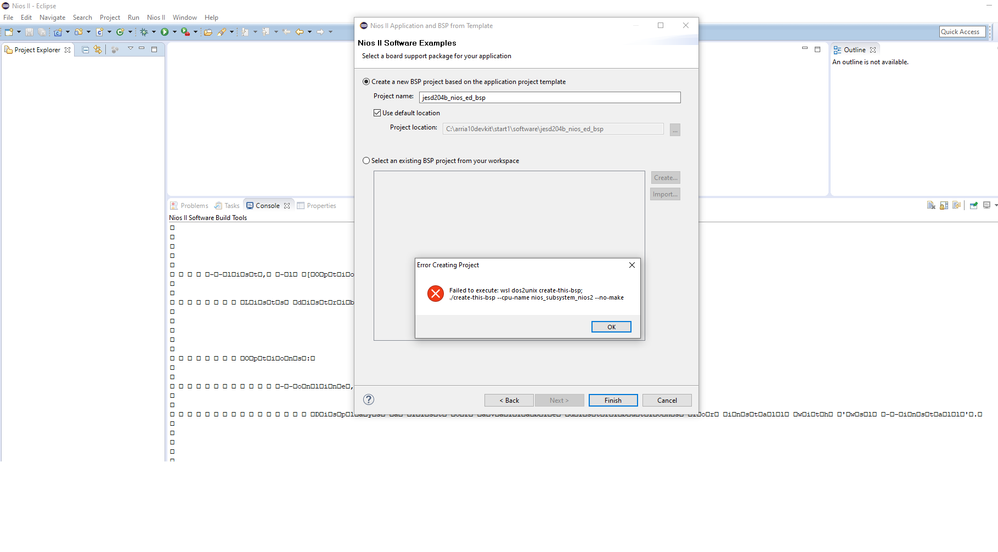Click the New C/C++ Project toolbar icon
Image resolution: width=998 pixels, height=552 pixels.
click(x=58, y=32)
